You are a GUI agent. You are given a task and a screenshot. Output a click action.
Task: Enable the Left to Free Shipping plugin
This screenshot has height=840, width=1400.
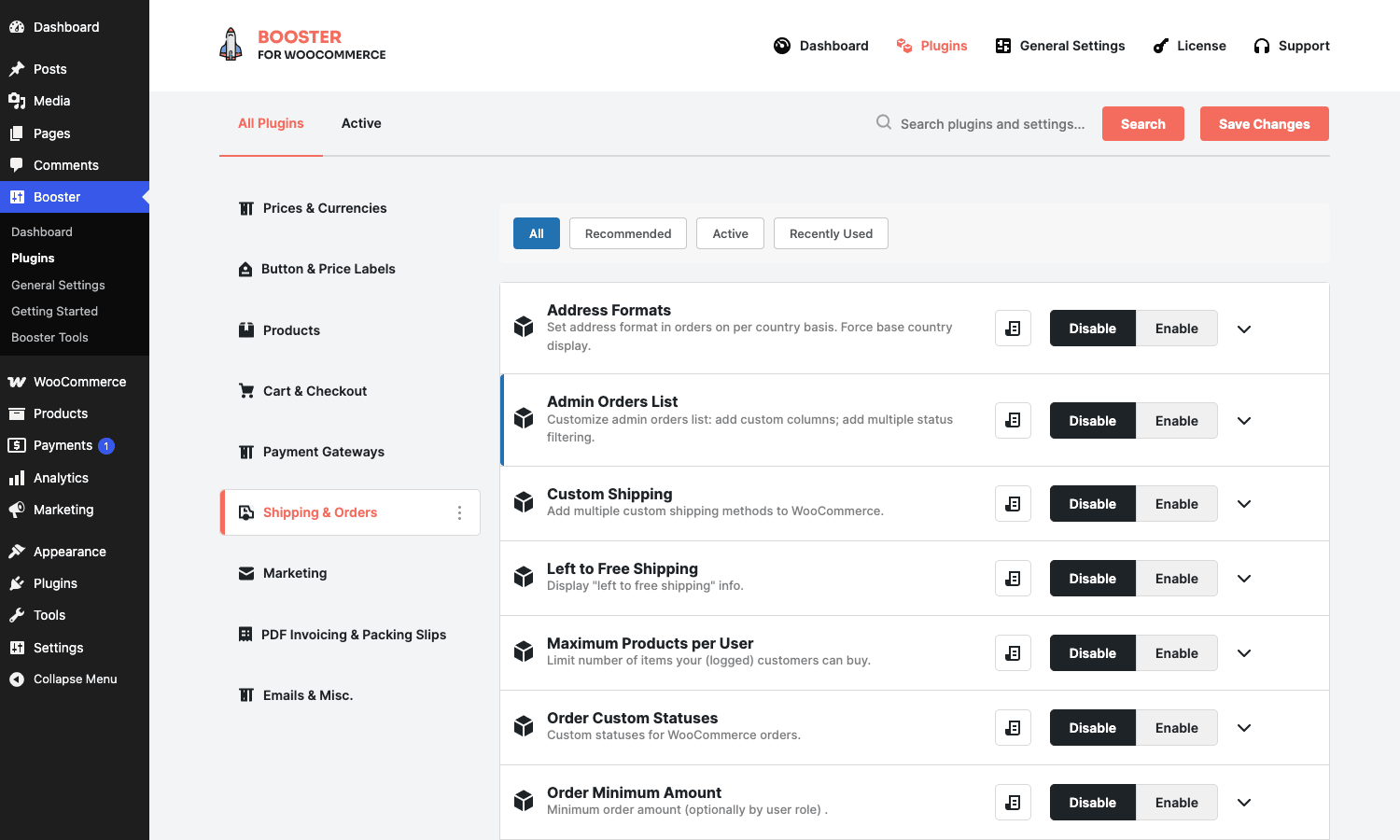[1176, 579]
